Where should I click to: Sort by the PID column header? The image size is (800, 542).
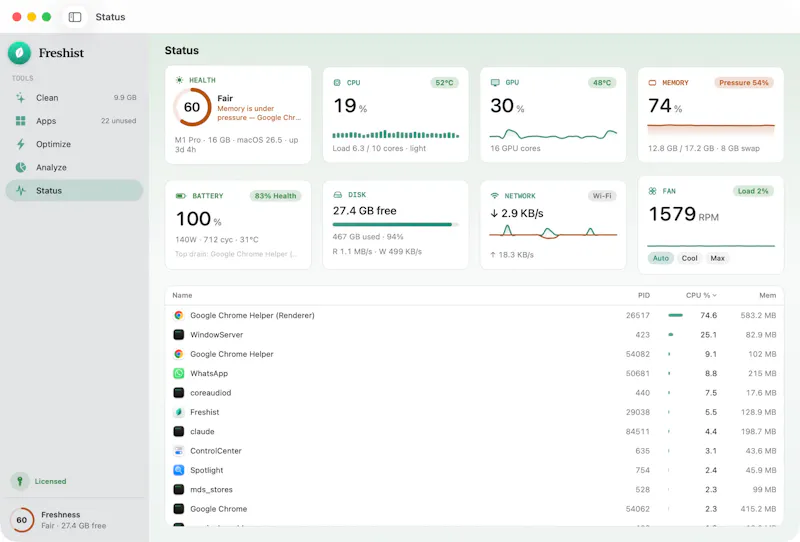(x=644, y=295)
